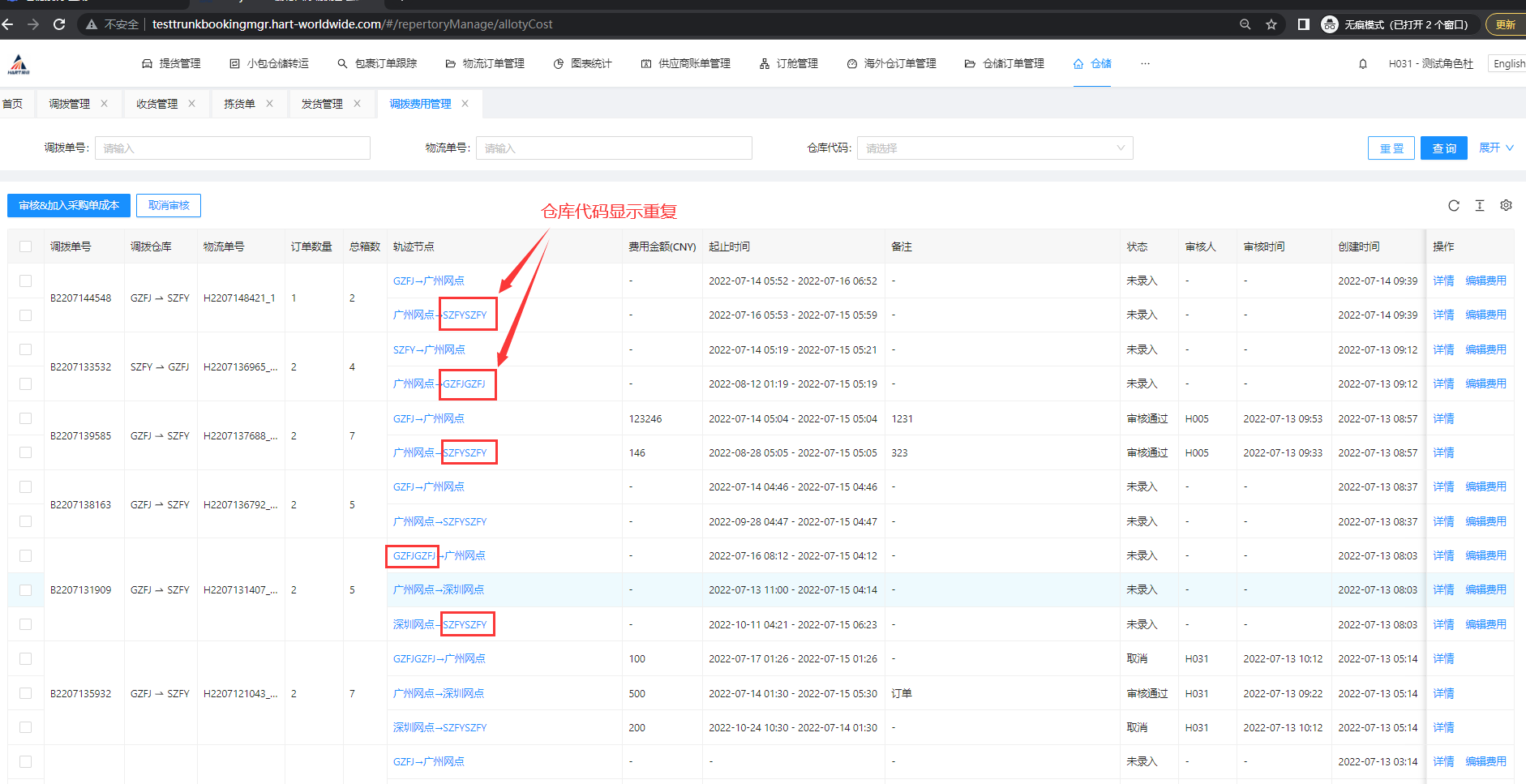Click 编辑费用 link in first row

1485,281
